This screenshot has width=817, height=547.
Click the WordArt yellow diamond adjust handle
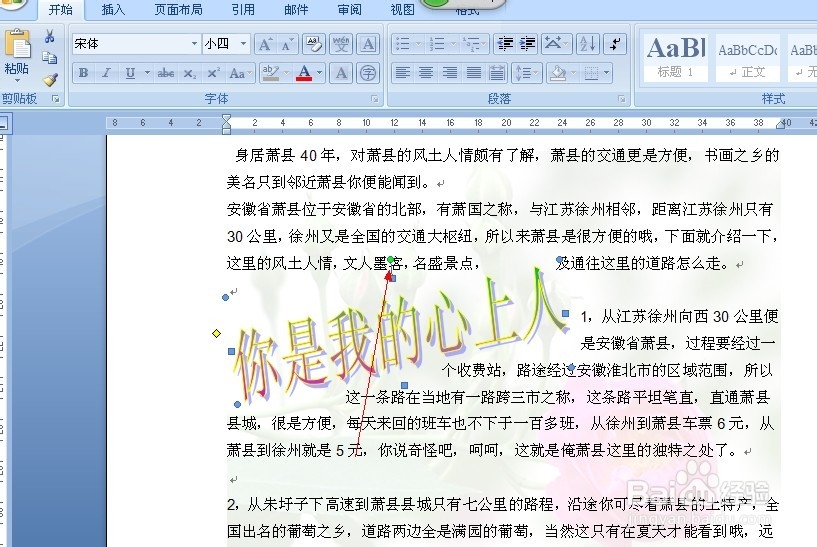[217, 333]
